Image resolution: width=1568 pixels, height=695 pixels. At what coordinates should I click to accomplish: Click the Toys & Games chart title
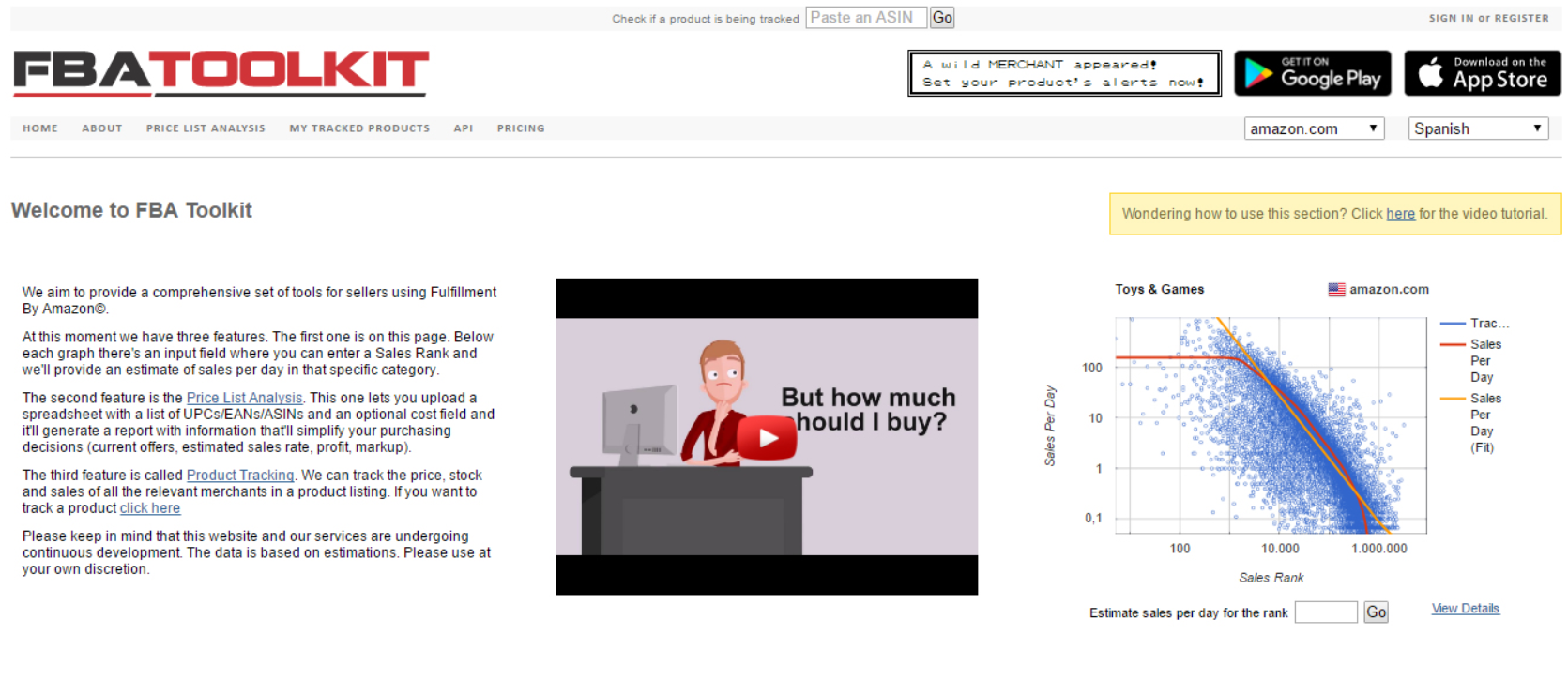tap(1159, 290)
